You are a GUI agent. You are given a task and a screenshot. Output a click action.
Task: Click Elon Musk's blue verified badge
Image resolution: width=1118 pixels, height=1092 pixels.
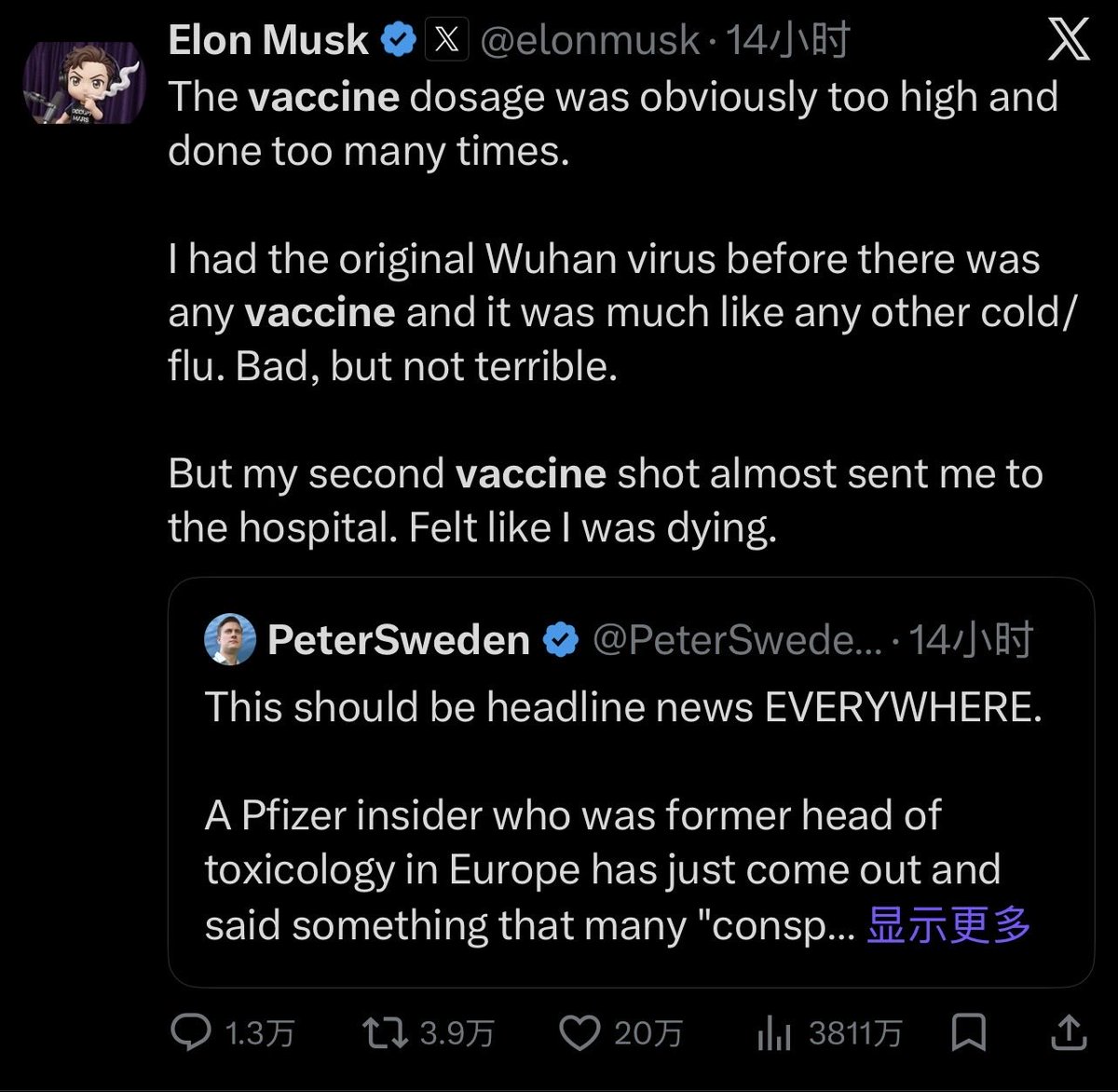(x=399, y=40)
